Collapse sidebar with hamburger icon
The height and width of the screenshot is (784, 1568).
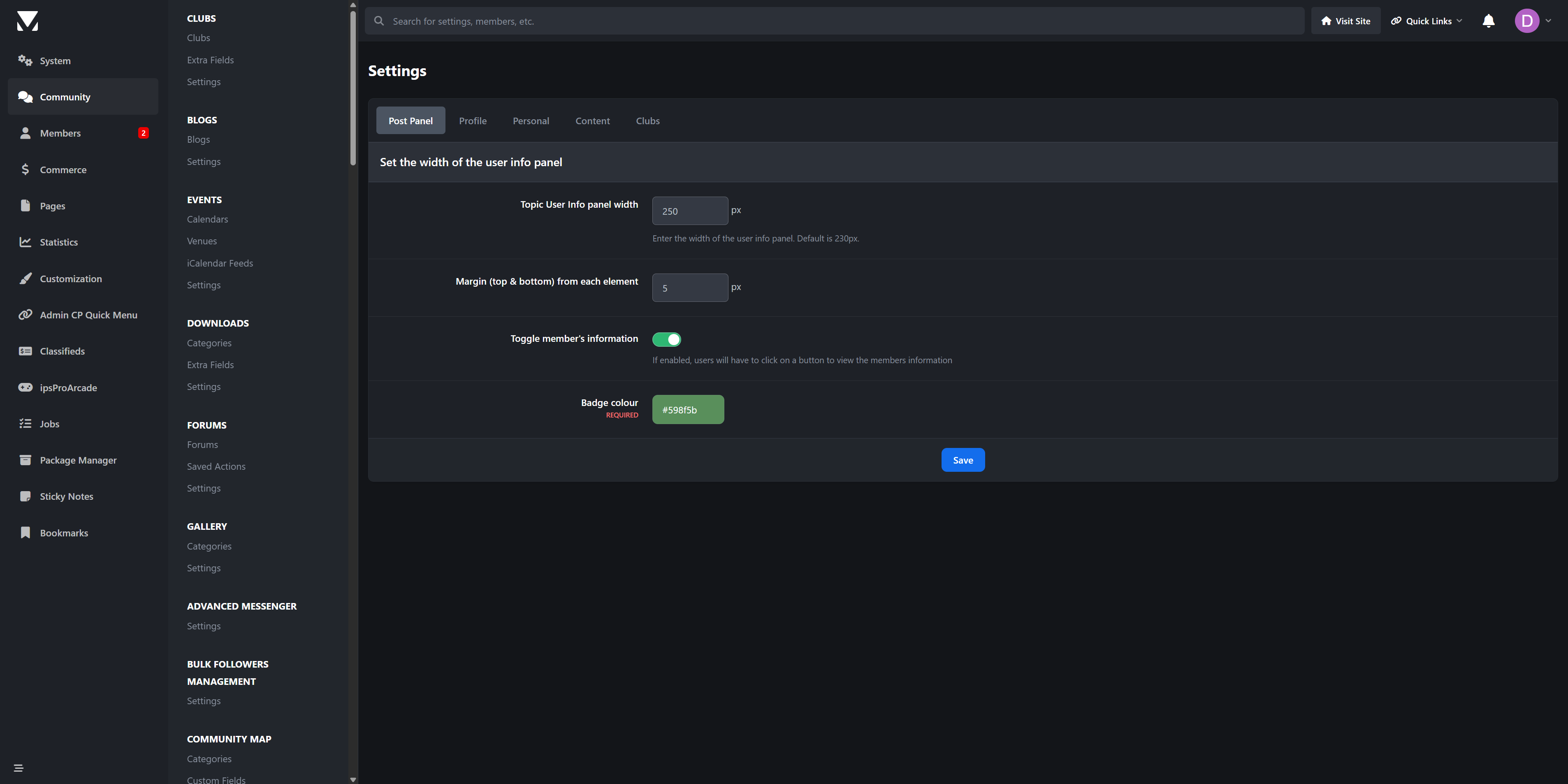(x=18, y=768)
